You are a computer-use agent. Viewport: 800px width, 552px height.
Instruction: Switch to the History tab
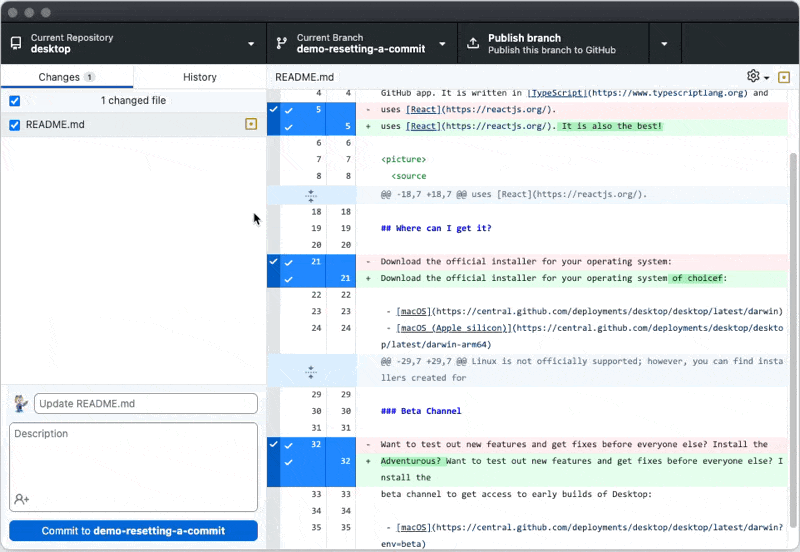200,77
